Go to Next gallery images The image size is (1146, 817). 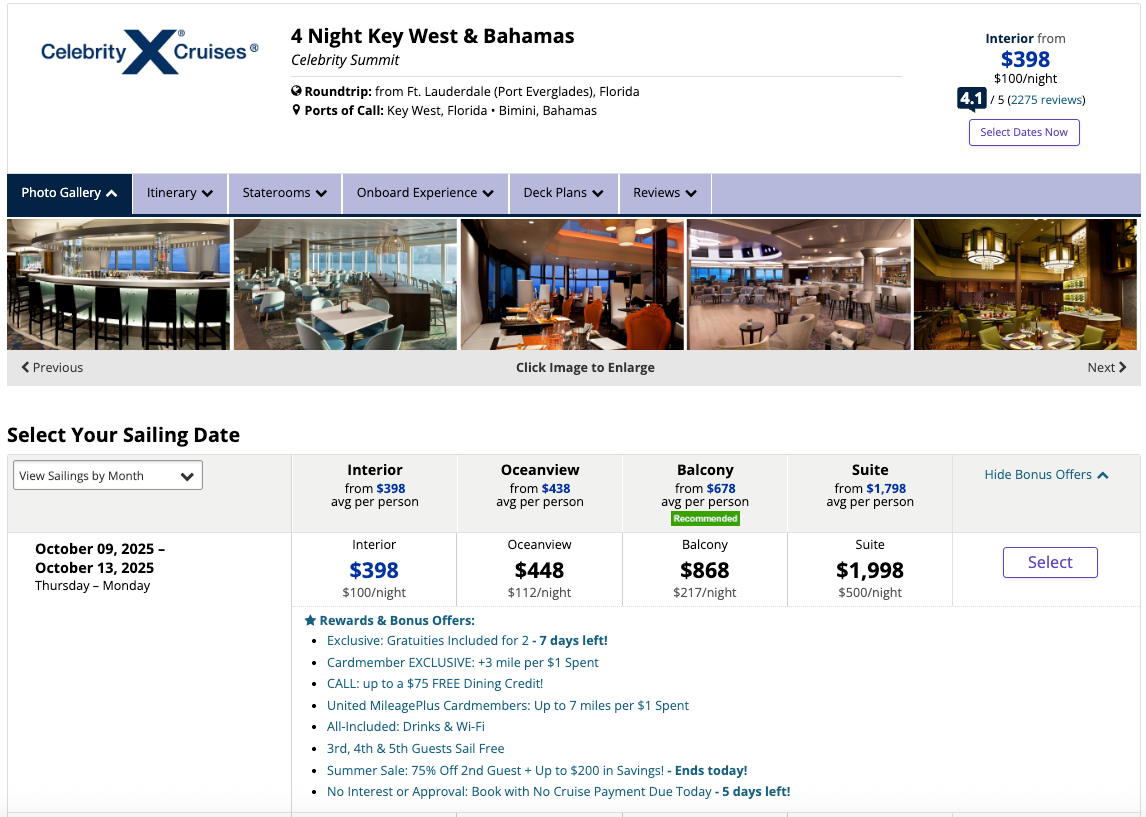1107,368
